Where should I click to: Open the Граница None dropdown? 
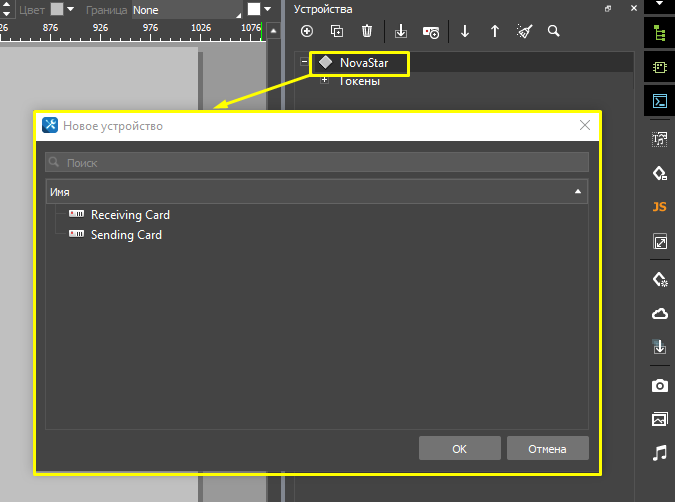(x=187, y=10)
